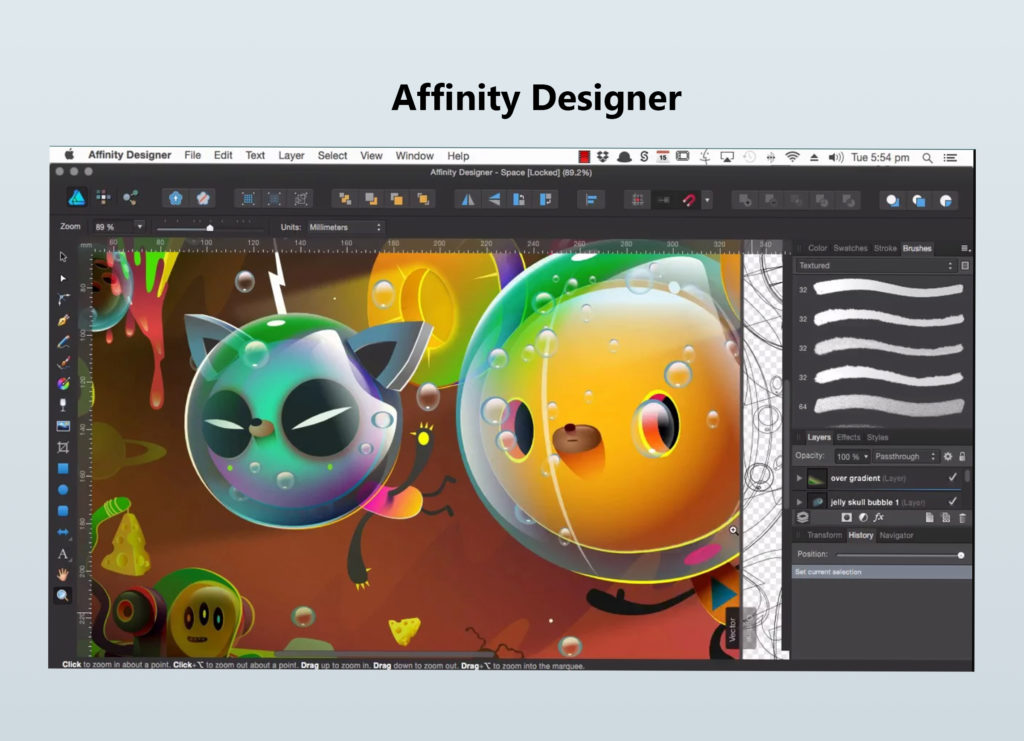Screen dimensions: 1024x741
Task: Expand the jelly skull bubble 1 layer
Action: [x=799, y=501]
